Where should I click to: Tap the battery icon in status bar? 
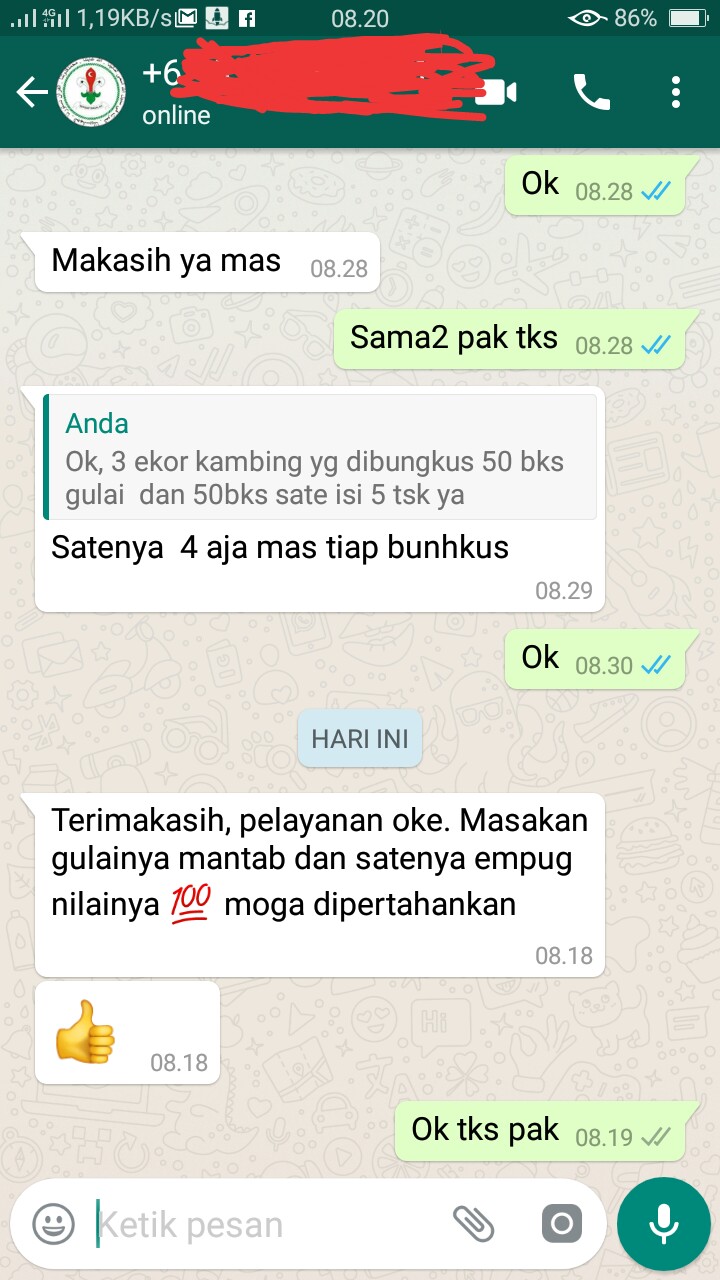687,18
